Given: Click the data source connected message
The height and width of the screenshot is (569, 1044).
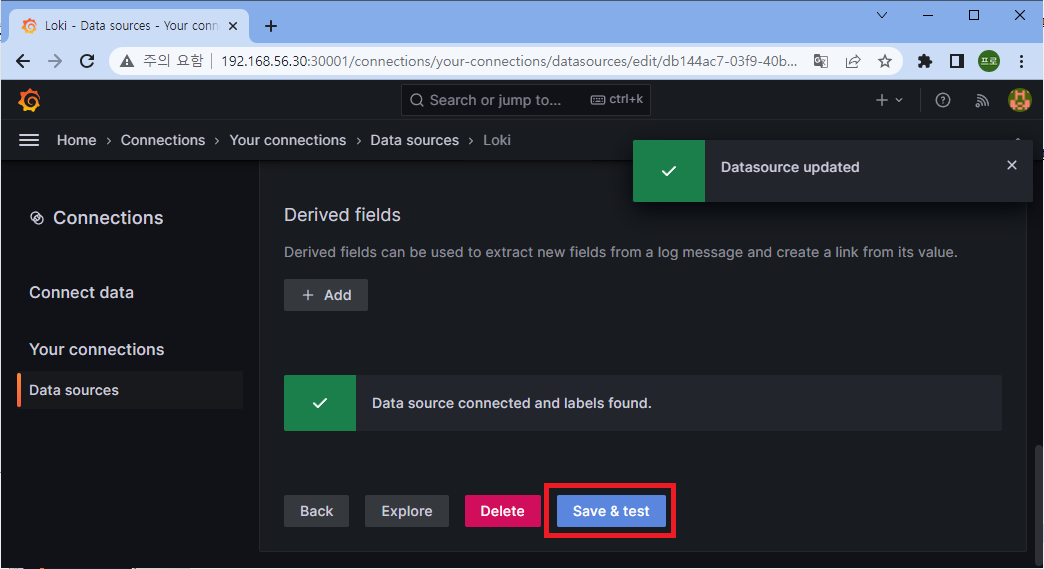Looking at the screenshot, I should 511,403.
